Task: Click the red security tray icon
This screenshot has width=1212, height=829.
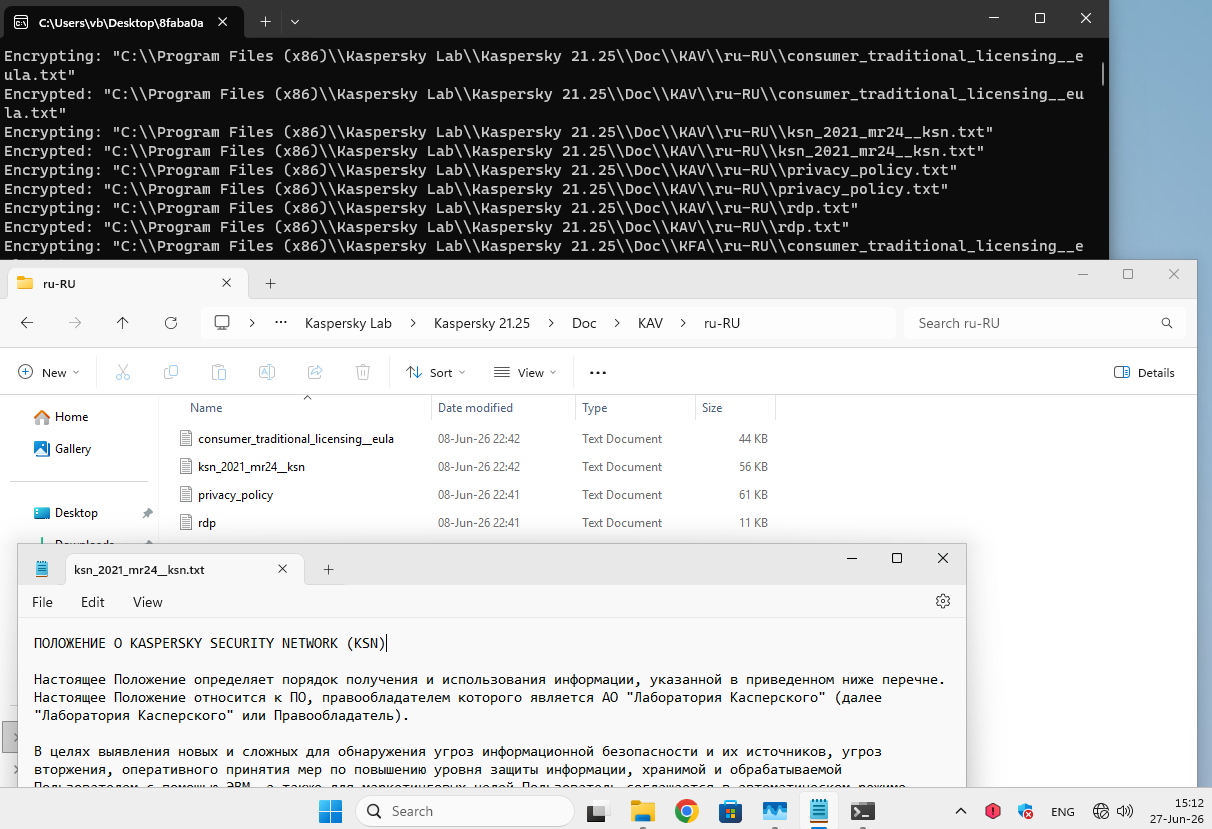Action: coord(993,811)
